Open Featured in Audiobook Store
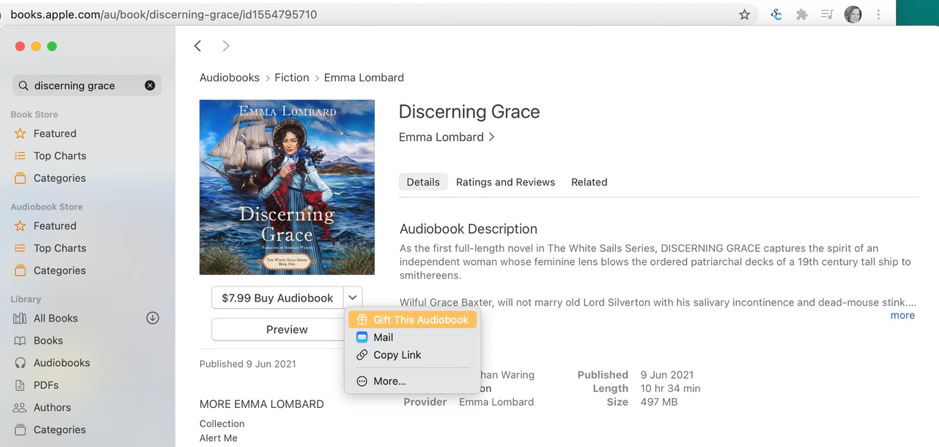 [x=54, y=226]
